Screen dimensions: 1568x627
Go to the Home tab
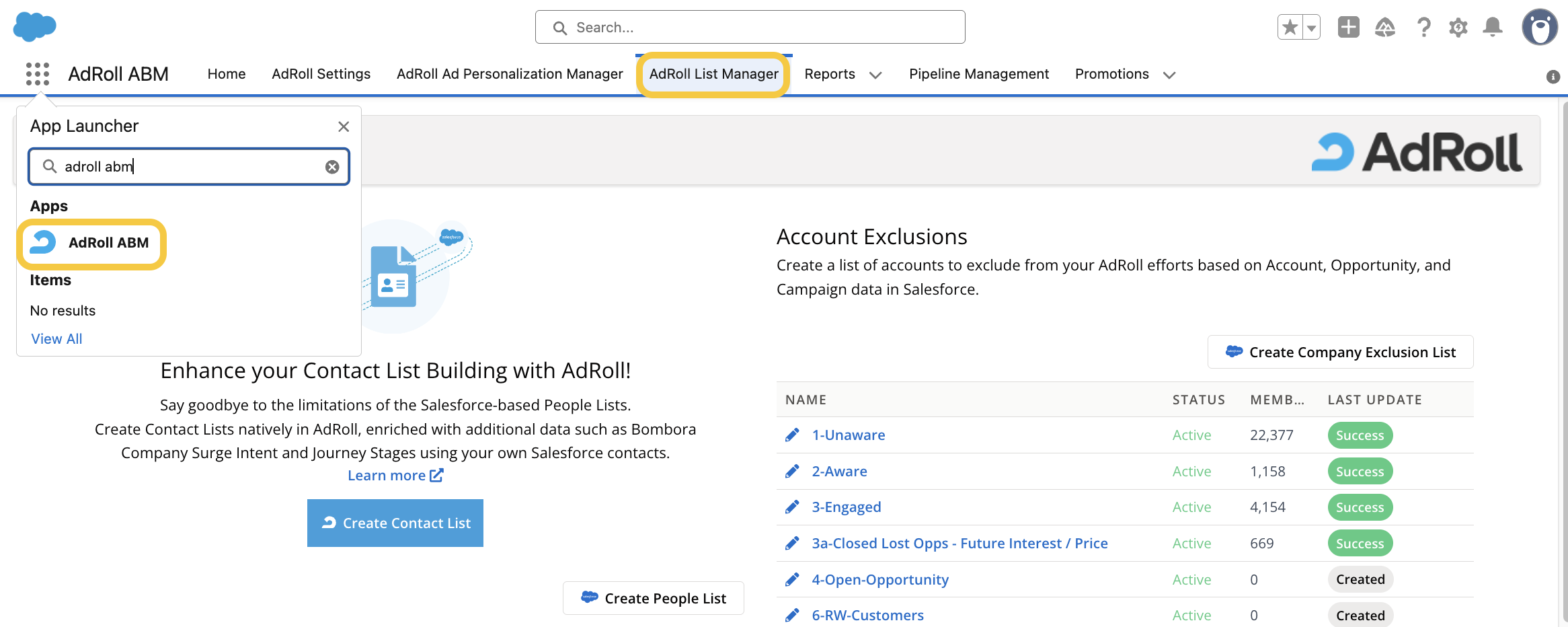(227, 74)
